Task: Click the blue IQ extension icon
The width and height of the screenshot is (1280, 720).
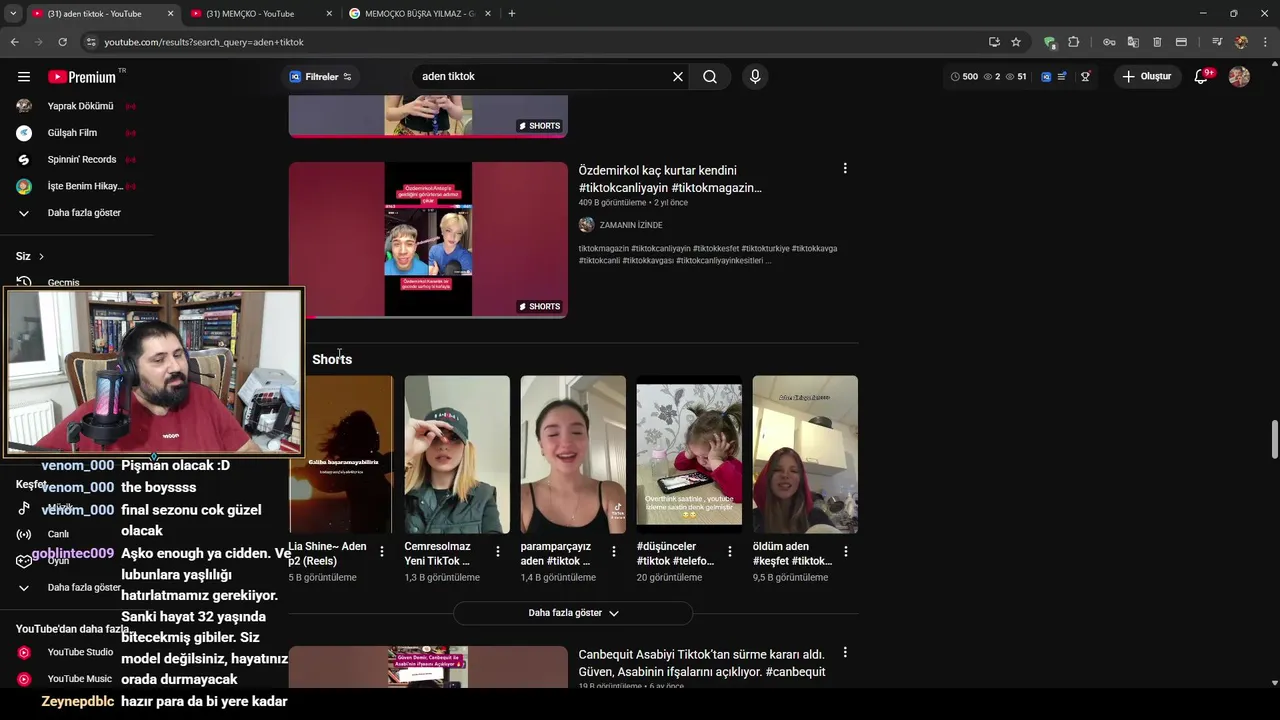Action: point(1046,77)
